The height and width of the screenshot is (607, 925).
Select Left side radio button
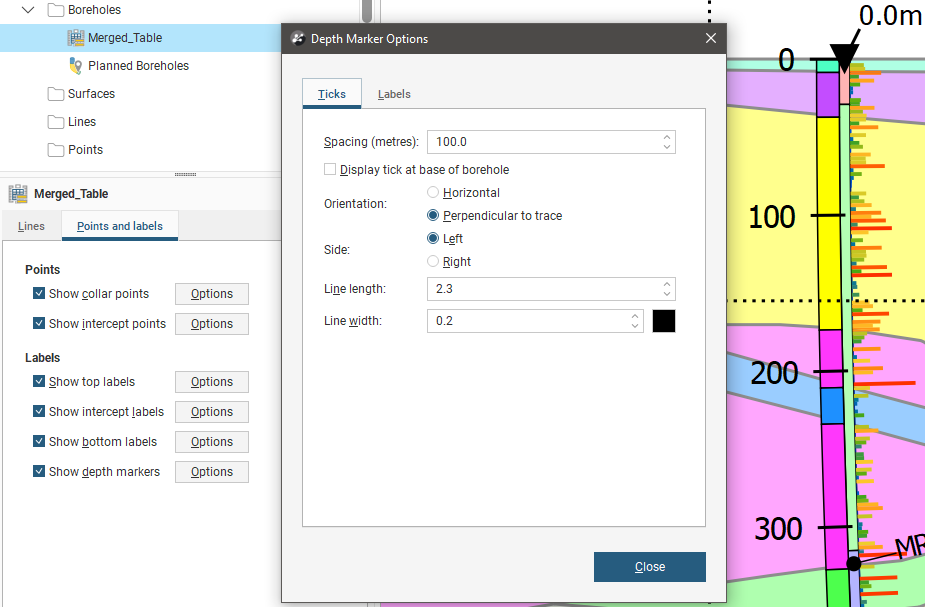[x=433, y=238]
